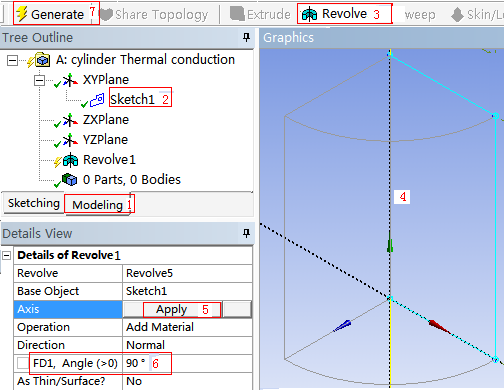Screen dimensions: 504x390
Task: Click Apply for the Axis selection
Action: tap(172, 309)
